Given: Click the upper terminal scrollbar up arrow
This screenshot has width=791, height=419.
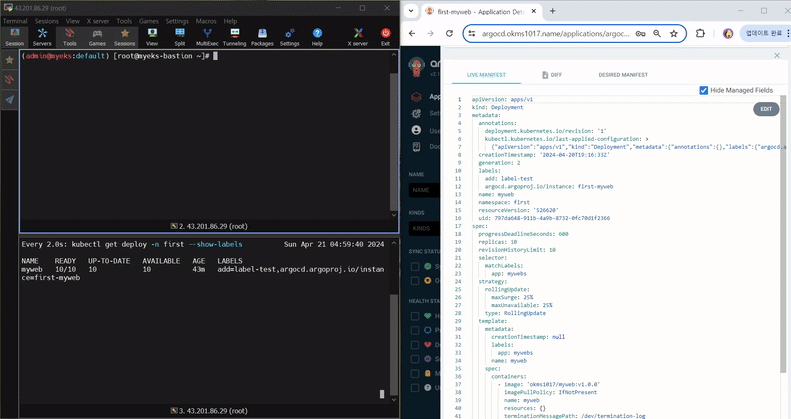Looking at the screenshot, I should coord(394,54).
